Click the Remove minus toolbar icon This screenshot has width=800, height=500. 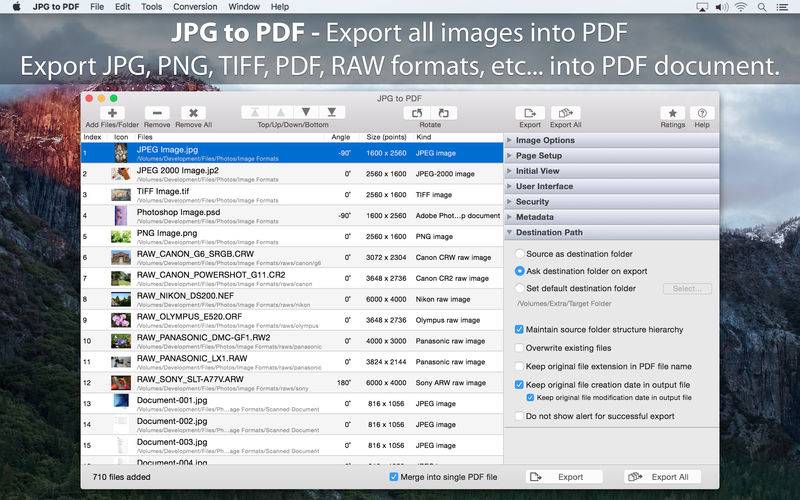pos(157,113)
